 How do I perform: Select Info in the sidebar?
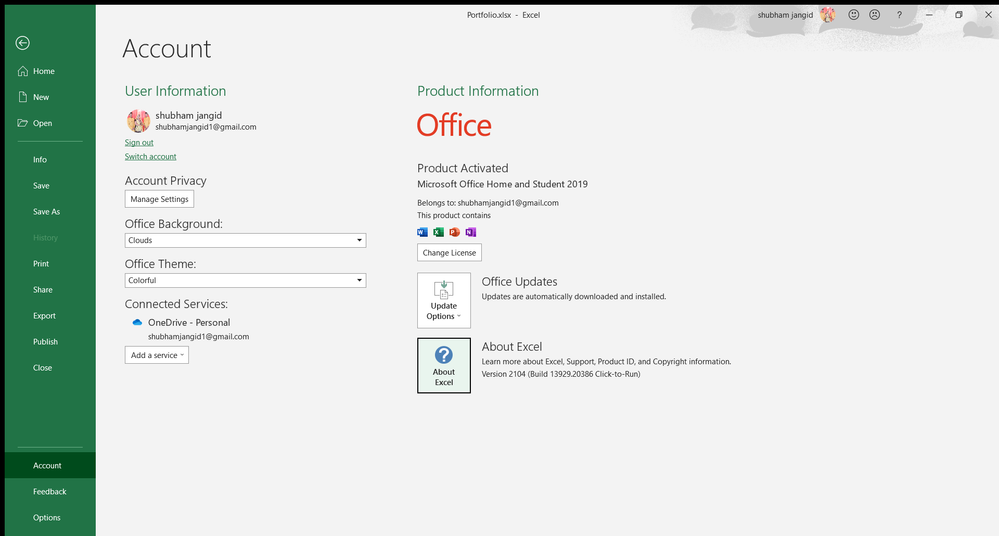tap(50, 160)
